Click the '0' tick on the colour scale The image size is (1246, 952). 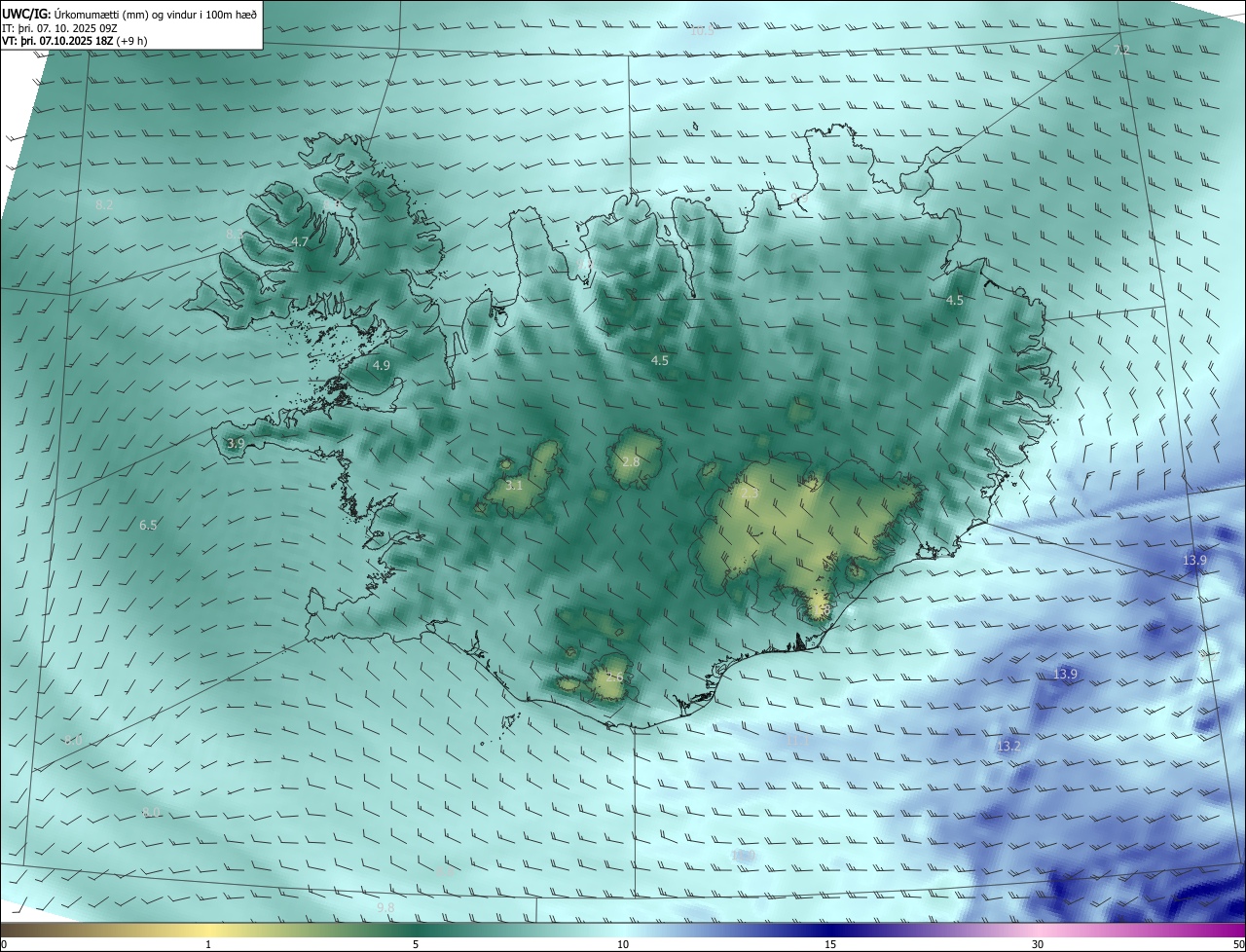[x=4, y=944]
